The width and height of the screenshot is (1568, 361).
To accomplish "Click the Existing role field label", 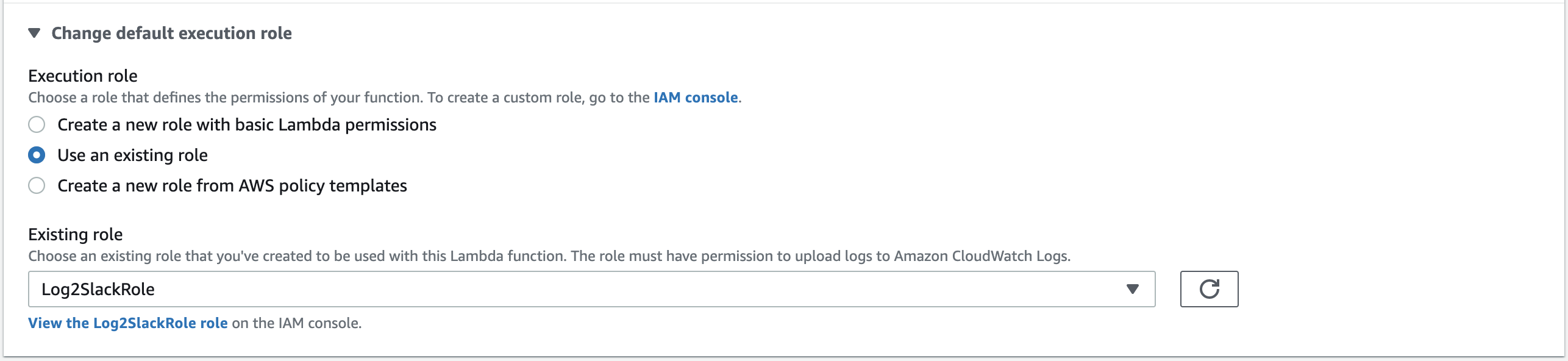I will click(76, 235).
